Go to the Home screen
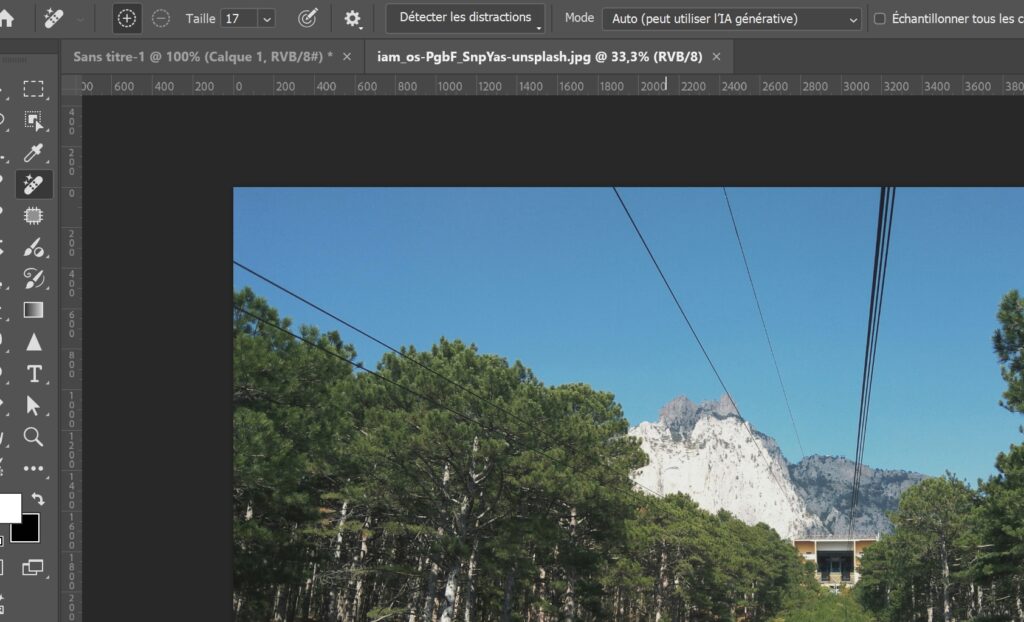Image resolution: width=1024 pixels, height=622 pixels. (x=6, y=18)
